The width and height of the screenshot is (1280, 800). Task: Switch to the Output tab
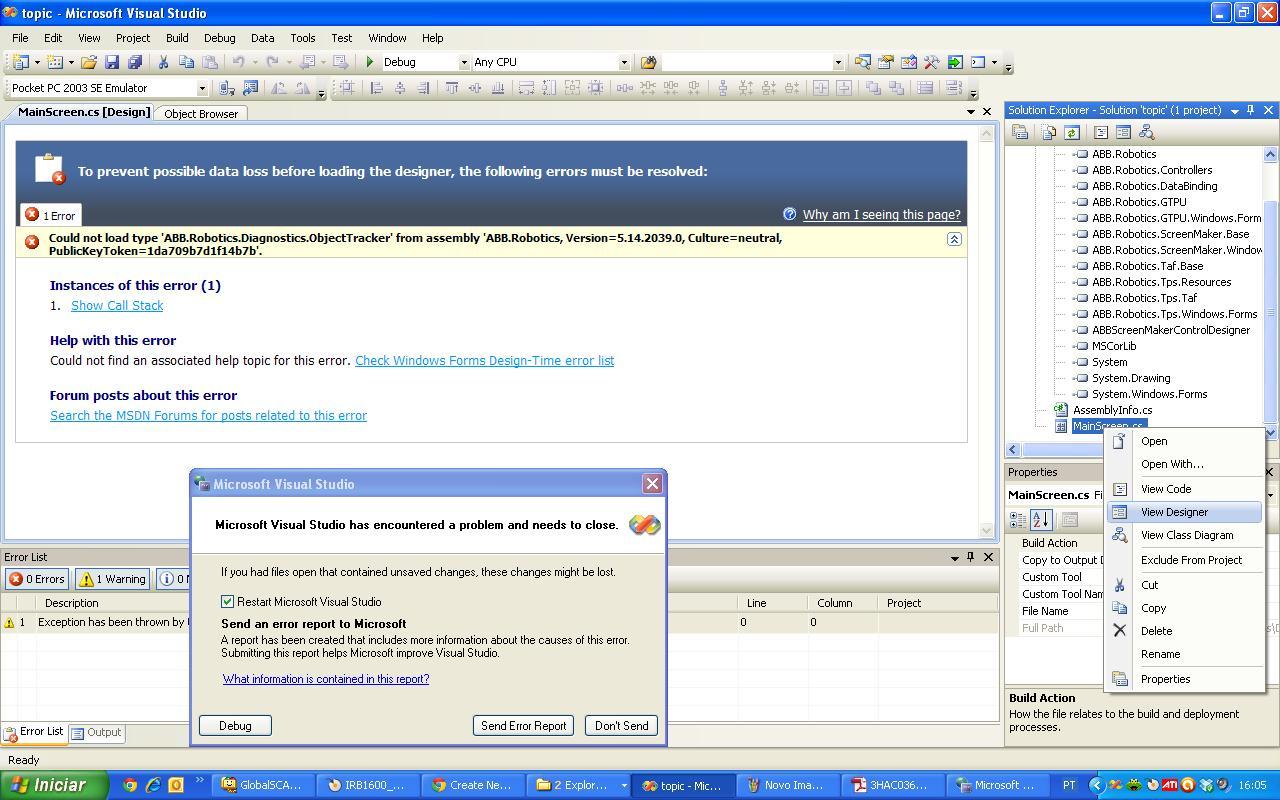96,732
